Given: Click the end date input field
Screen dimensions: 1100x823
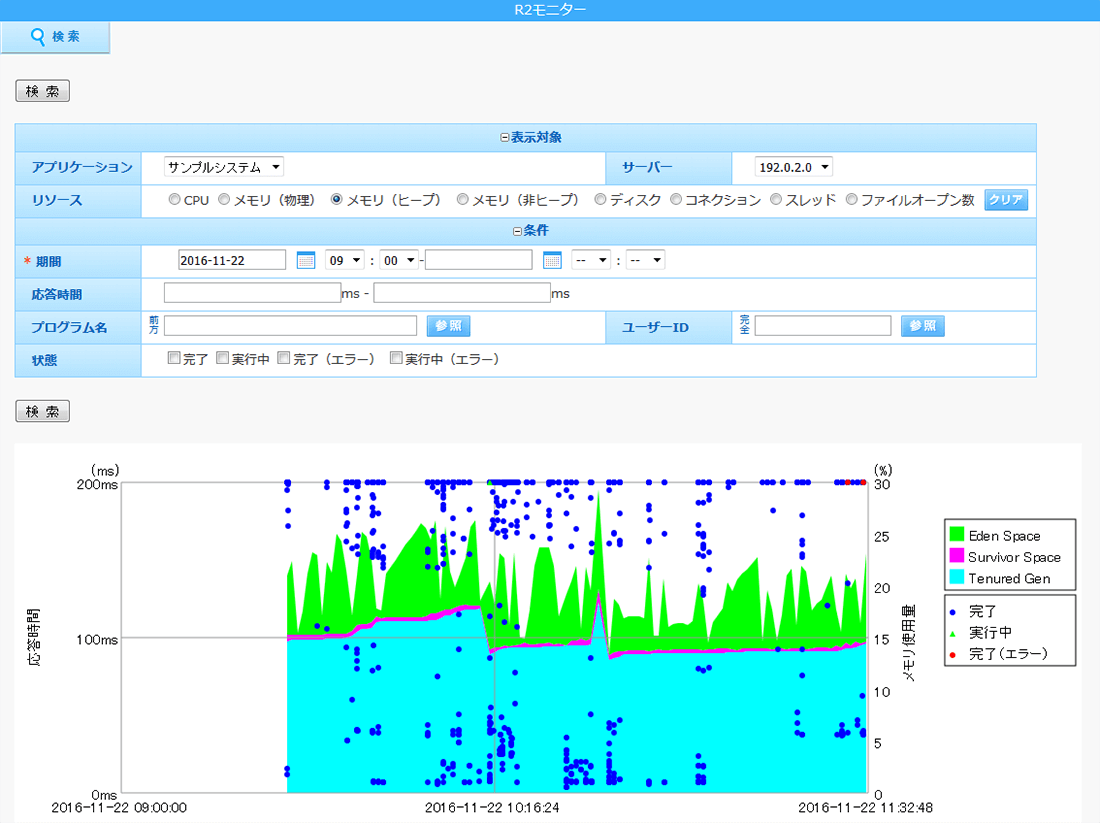Looking at the screenshot, I should coord(478,260).
